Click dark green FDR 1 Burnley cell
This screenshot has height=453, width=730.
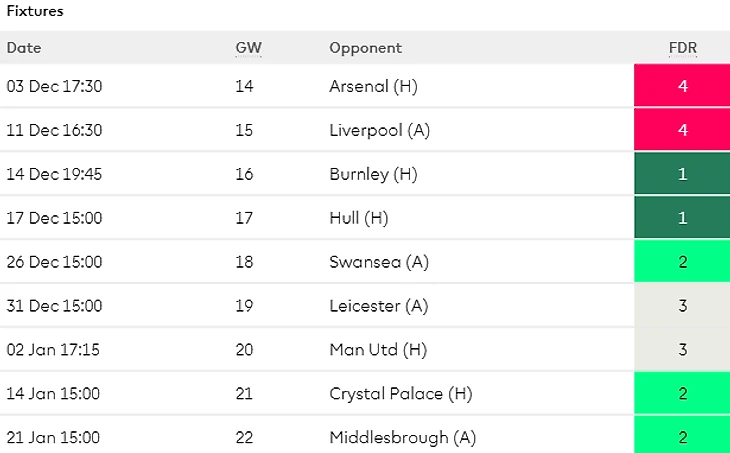(x=682, y=174)
